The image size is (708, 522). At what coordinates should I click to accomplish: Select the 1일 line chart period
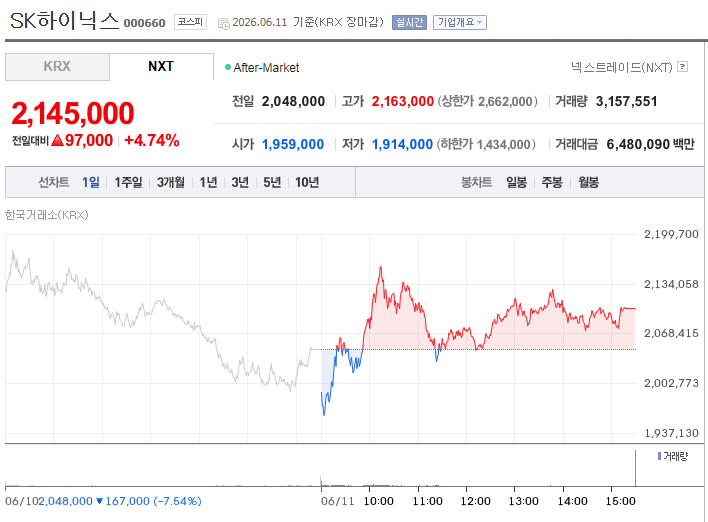(x=91, y=182)
